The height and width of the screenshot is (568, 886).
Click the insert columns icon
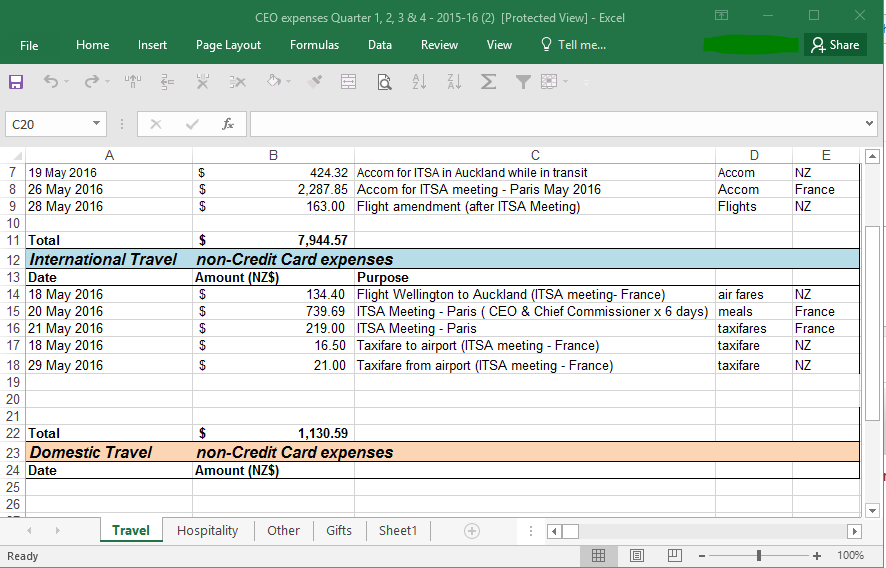coord(133,83)
